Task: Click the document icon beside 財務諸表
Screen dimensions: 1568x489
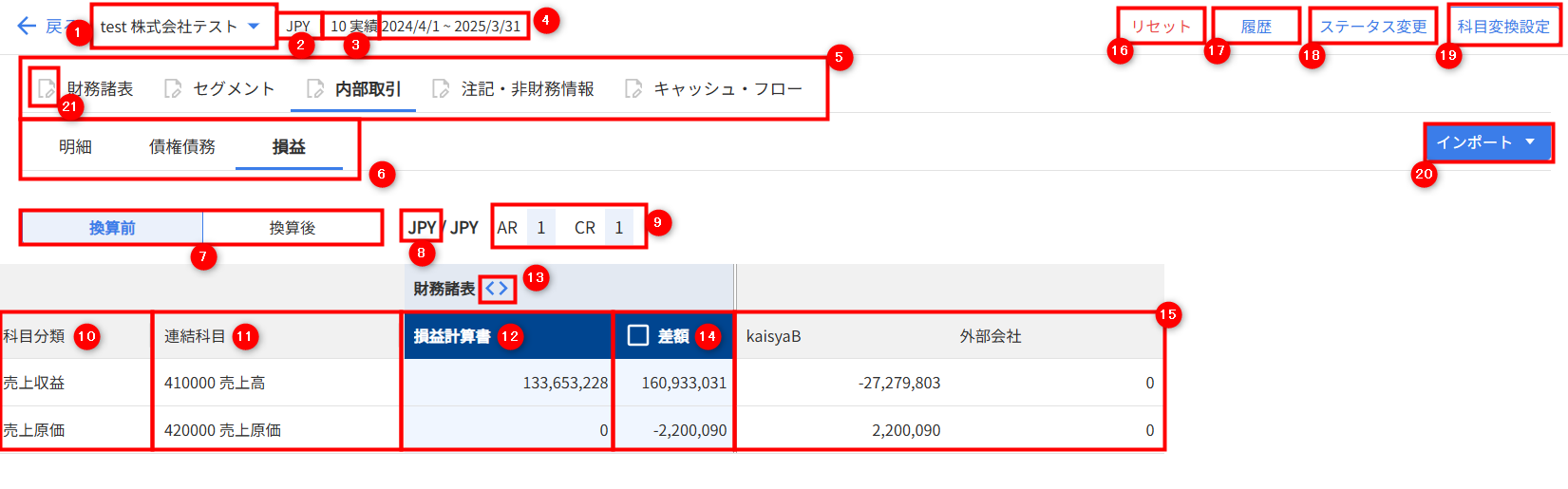Action: point(46,88)
